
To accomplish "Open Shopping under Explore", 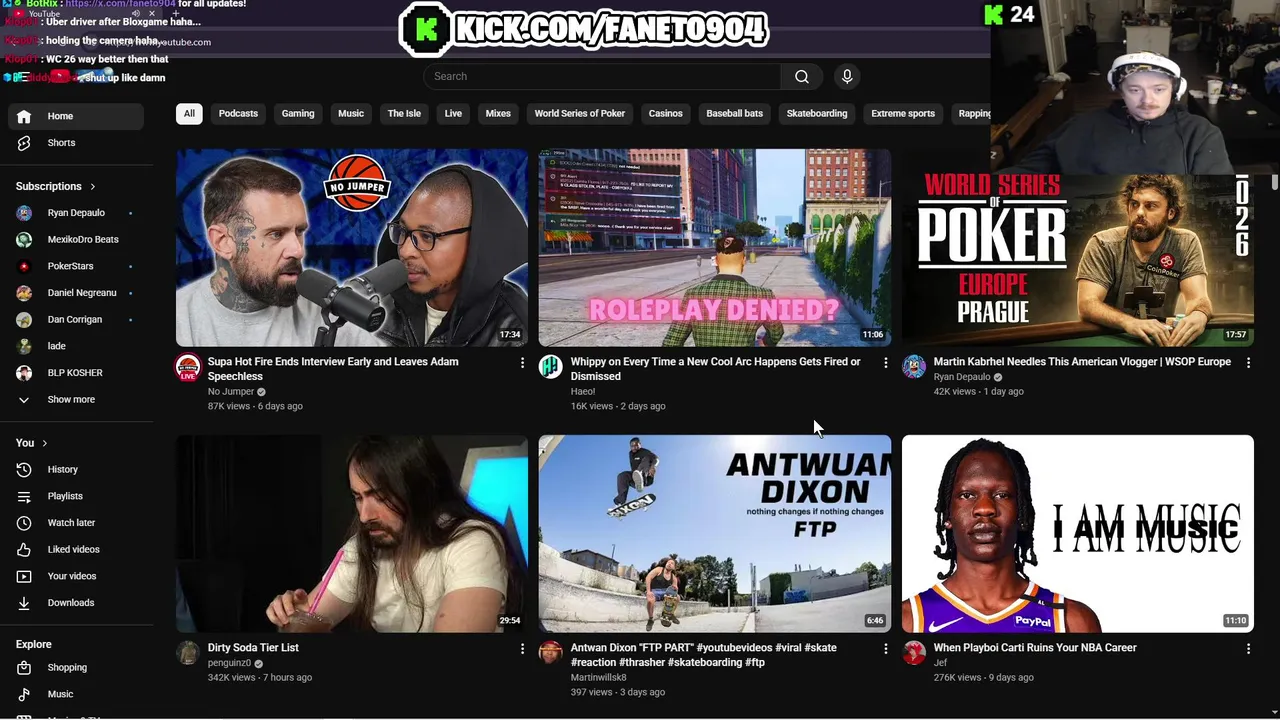I will coord(76,667).
